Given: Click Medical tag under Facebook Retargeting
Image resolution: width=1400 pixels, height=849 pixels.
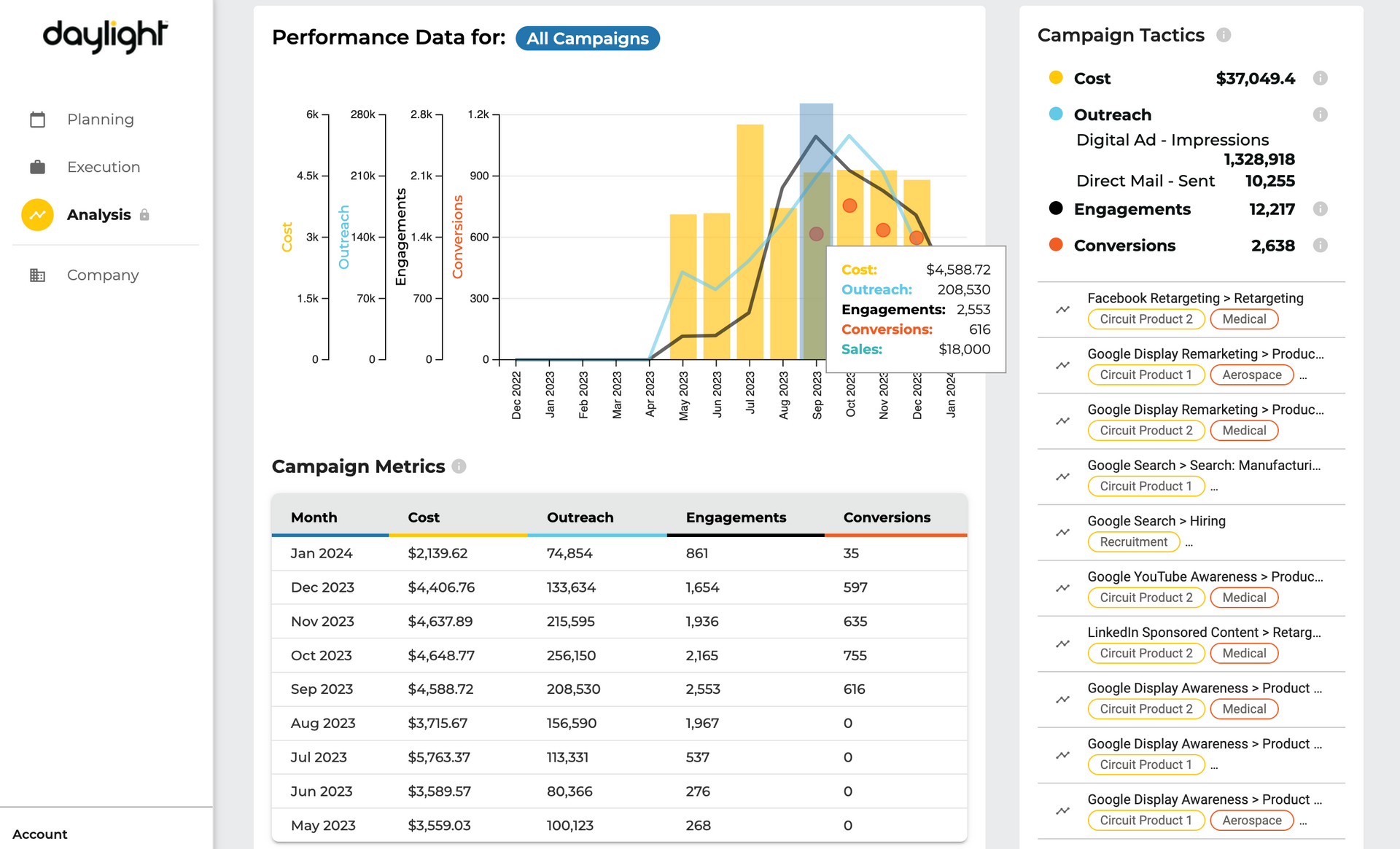Looking at the screenshot, I should (x=1244, y=319).
